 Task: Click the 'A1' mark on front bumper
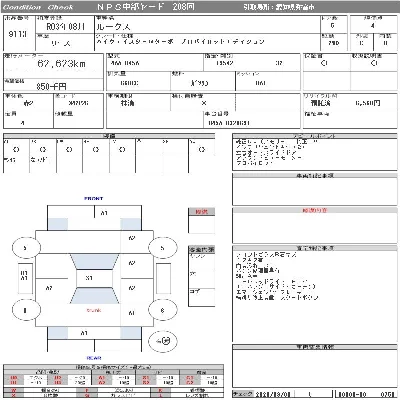click(104, 213)
